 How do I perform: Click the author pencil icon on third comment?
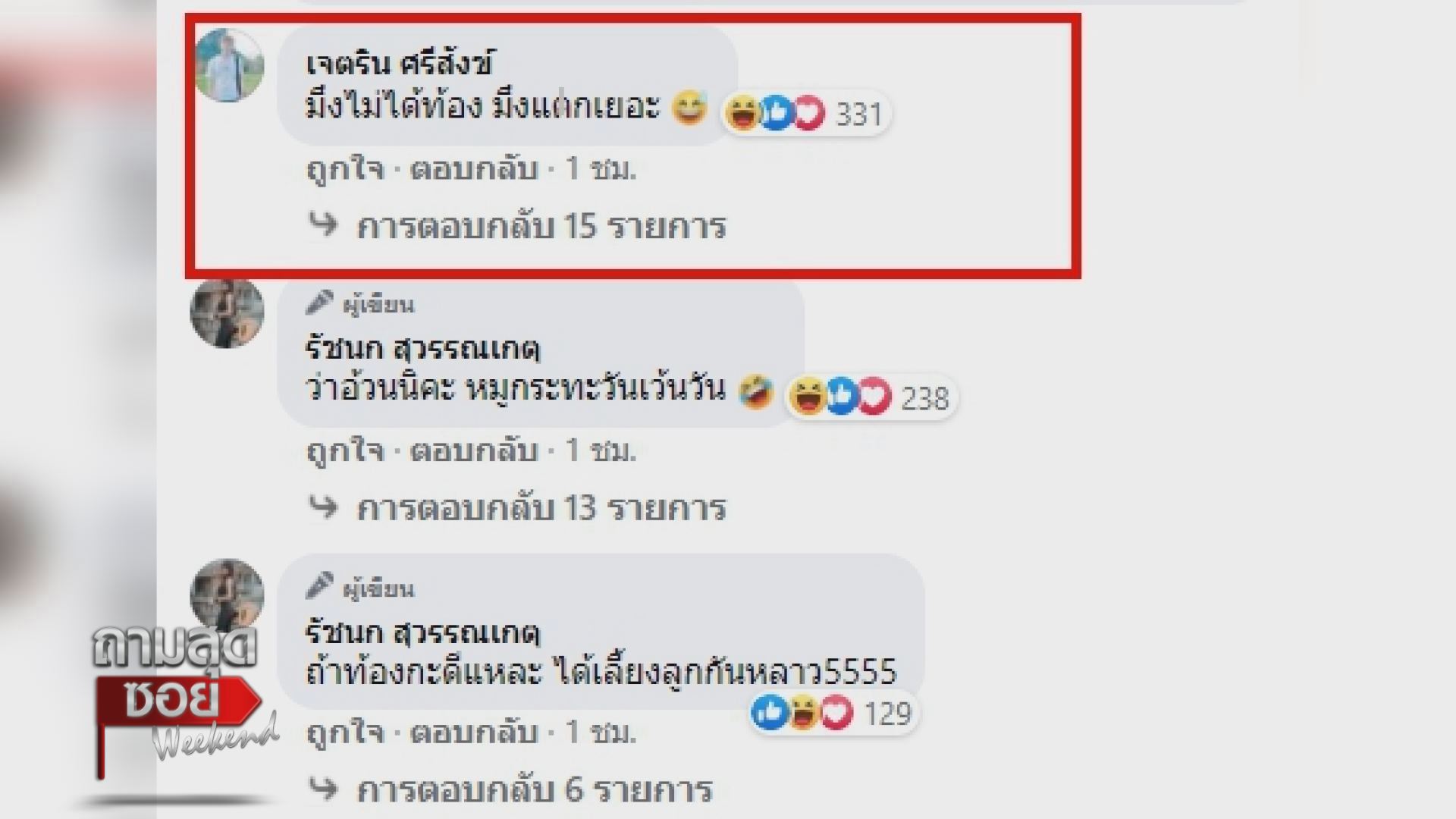pos(320,587)
